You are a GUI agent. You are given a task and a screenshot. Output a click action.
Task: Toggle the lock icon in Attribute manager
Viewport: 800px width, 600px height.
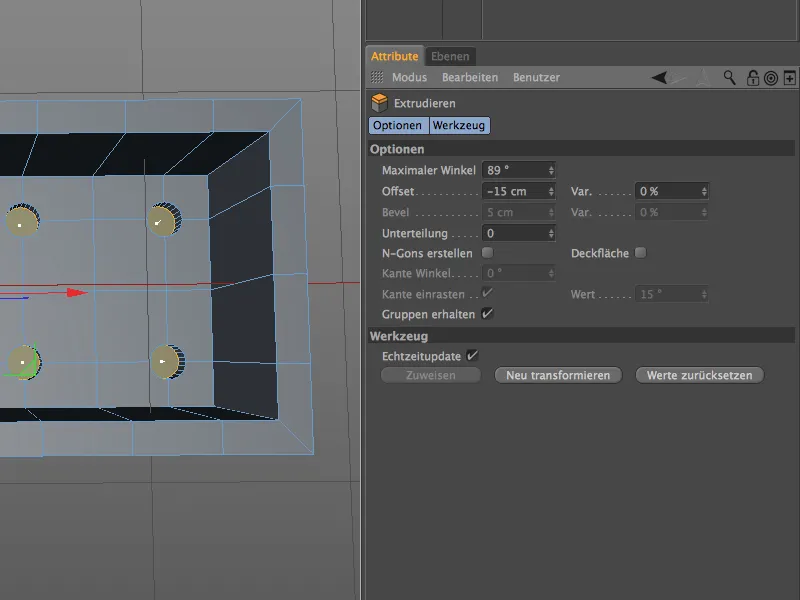[x=753, y=78]
